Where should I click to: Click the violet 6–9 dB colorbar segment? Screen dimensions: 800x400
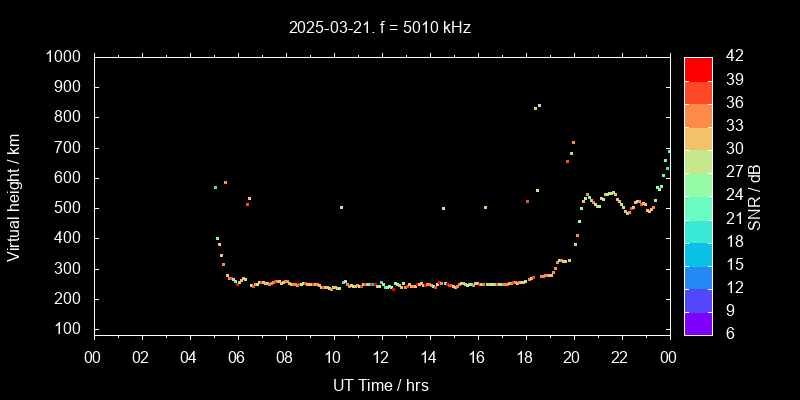pos(698,323)
